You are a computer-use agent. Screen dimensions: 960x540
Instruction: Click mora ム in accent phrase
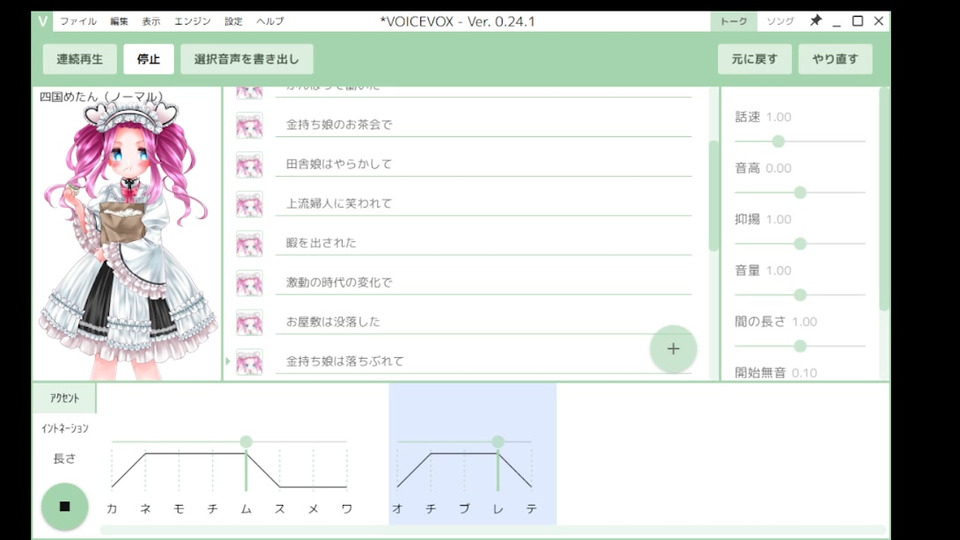[246, 509]
